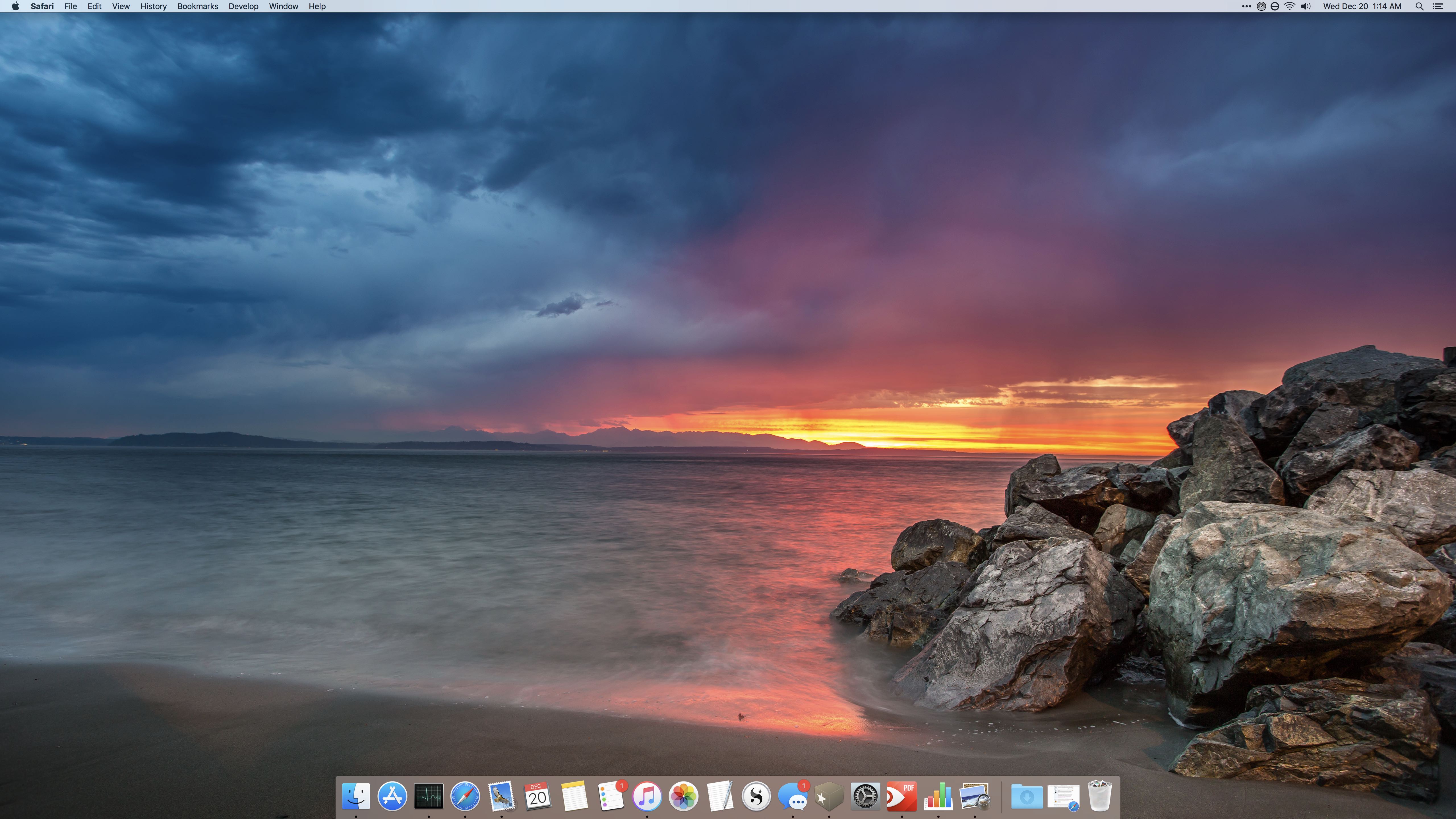Open the Window menu

coord(284,6)
